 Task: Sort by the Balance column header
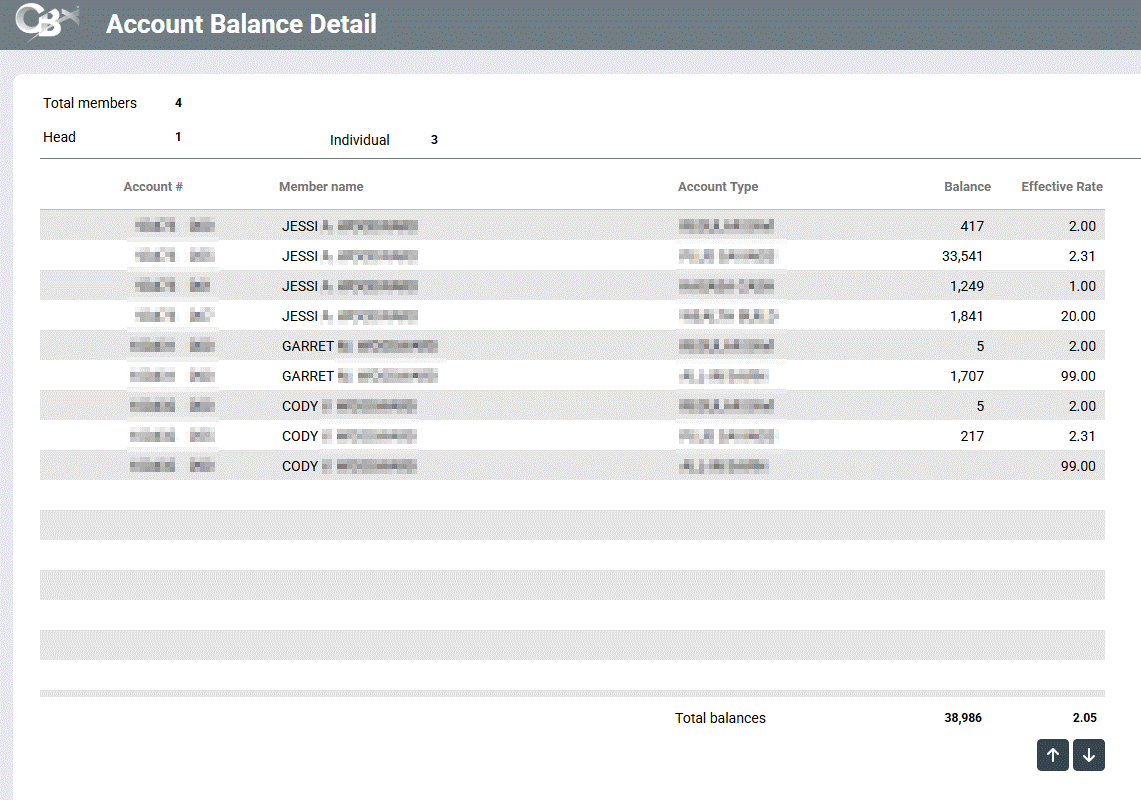tap(967, 187)
